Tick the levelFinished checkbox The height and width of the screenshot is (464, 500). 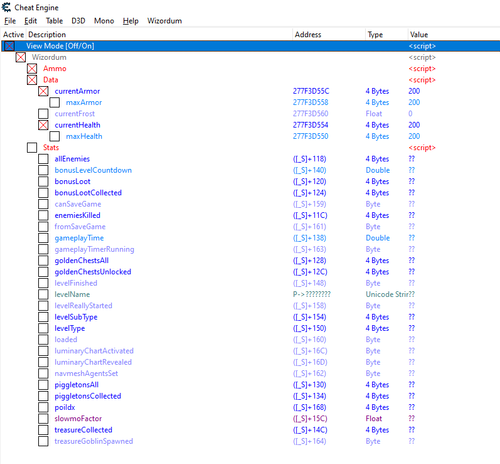pyautogui.click(x=43, y=283)
